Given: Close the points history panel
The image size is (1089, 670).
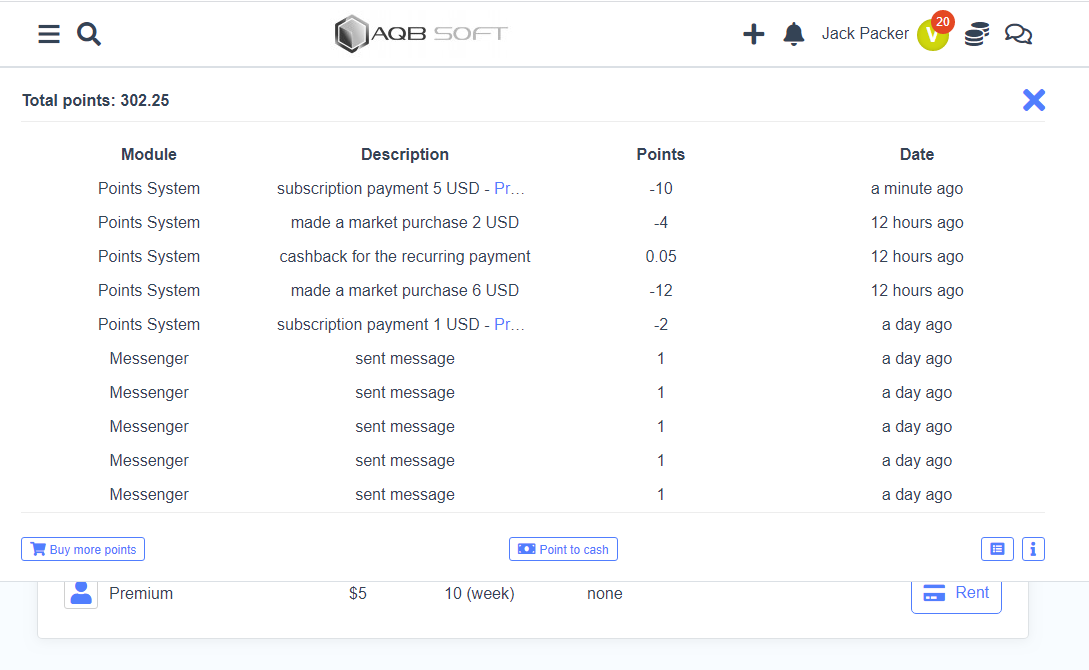Looking at the screenshot, I should [1033, 100].
